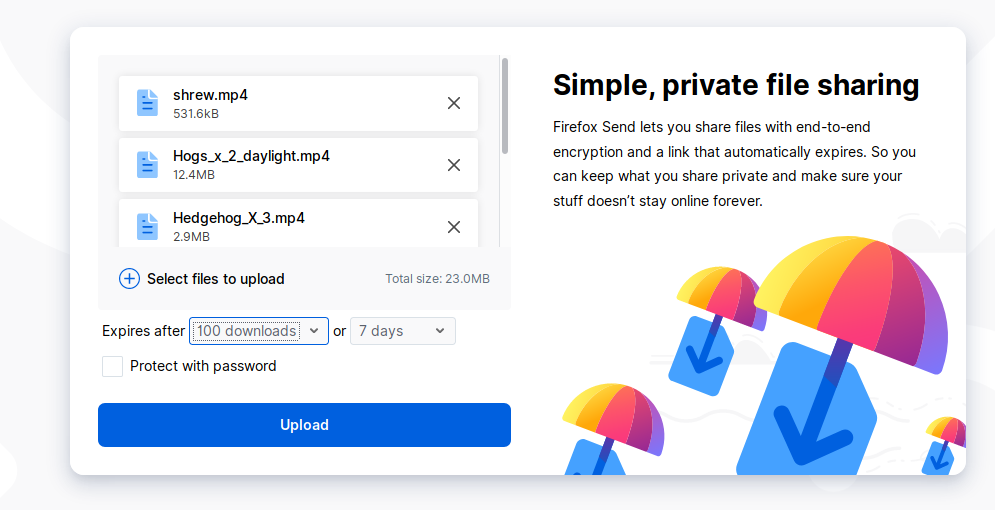Viewport: 995px width, 510px height.
Task: Click the 'Total size: 23.0MB' text
Action: coord(437,279)
